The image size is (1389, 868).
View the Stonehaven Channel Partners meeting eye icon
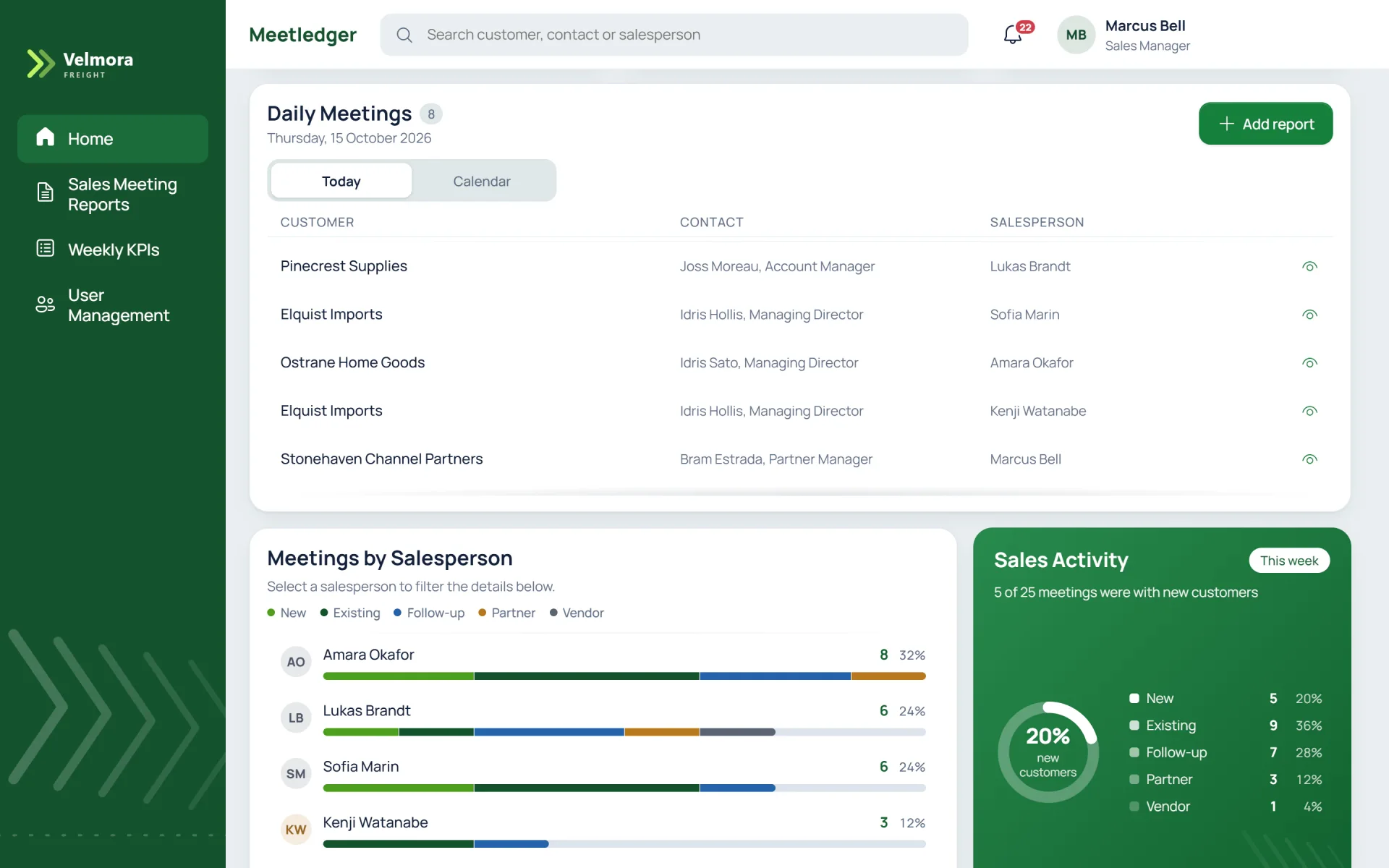coord(1309,459)
